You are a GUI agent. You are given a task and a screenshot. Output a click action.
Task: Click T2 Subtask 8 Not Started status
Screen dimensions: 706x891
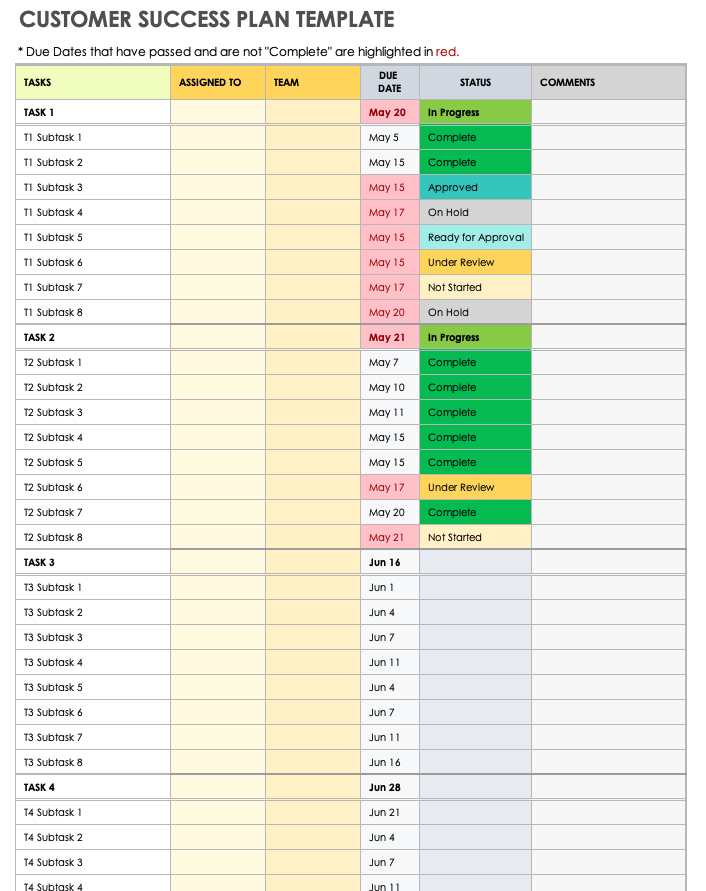tap(475, 538)
